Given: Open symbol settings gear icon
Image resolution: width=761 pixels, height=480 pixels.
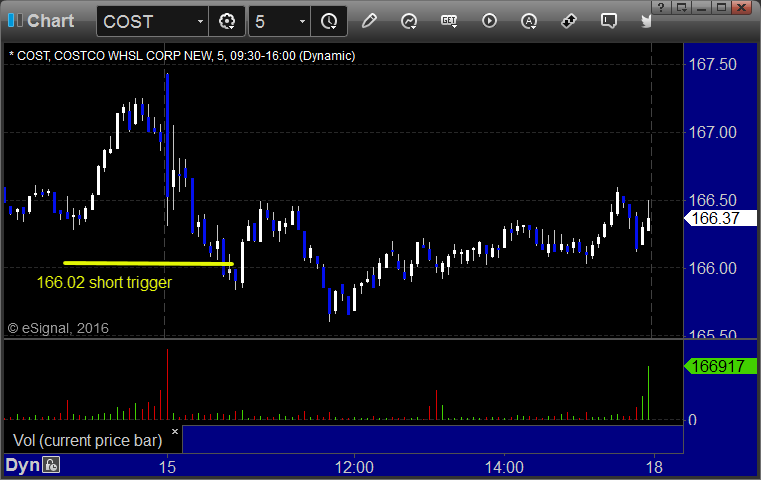Looking at the screenshot, I should (x=227, y=21).
